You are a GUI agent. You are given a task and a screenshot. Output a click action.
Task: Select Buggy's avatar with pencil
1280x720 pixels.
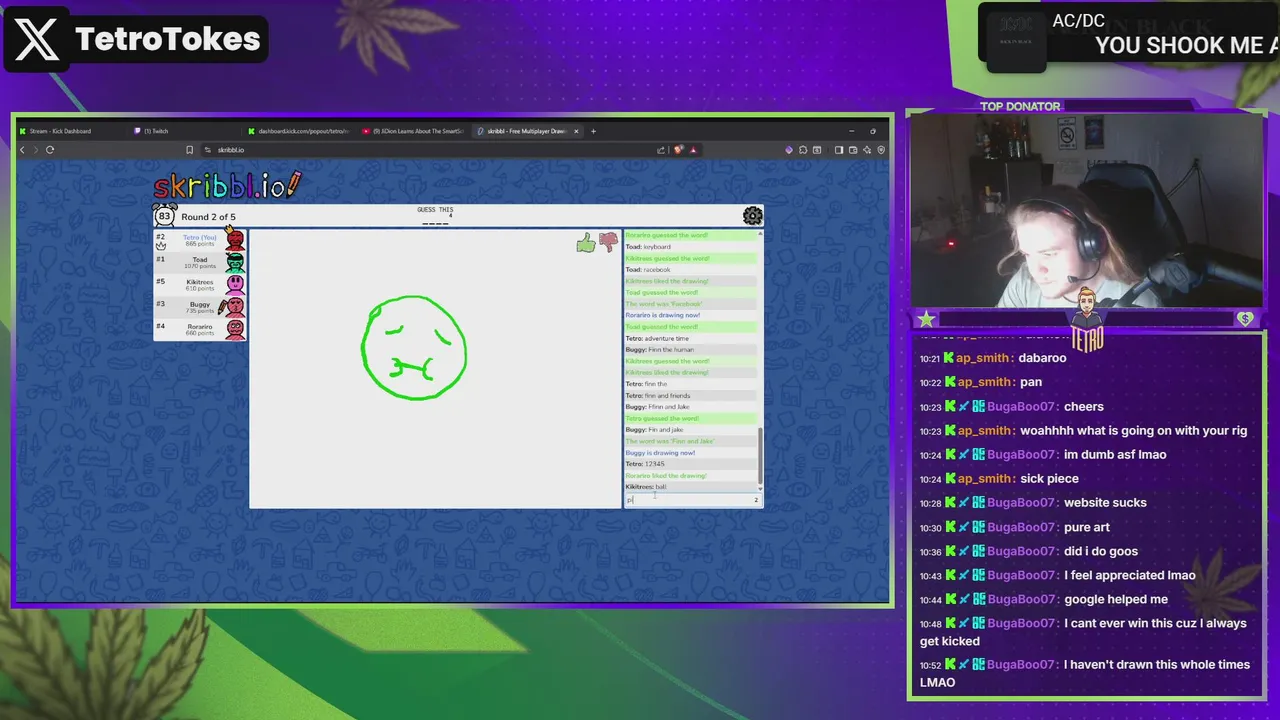(x=233, y=307)
